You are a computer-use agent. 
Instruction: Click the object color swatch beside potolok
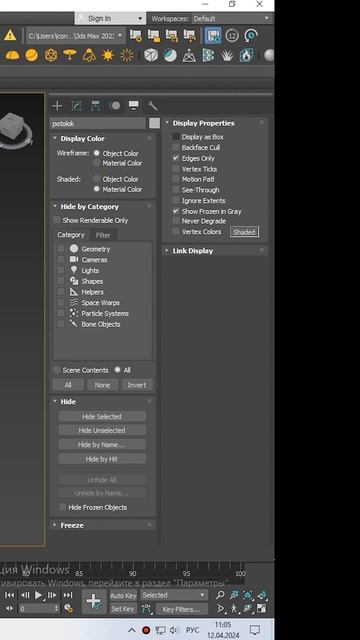[x=154, y=123]
